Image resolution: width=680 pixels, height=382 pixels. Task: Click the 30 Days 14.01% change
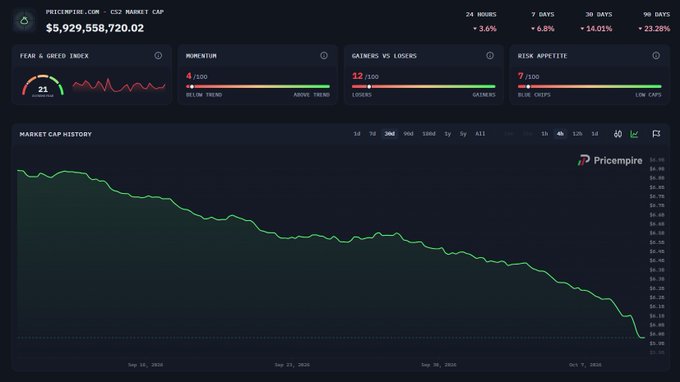pyautogui.click(x=596, y=29)
